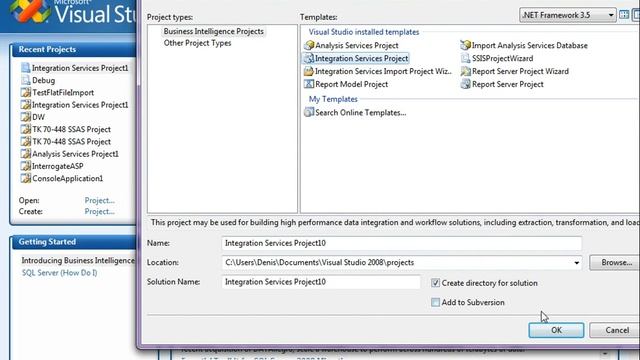Select Report Server Project Wizard icon

coord(466,71)
